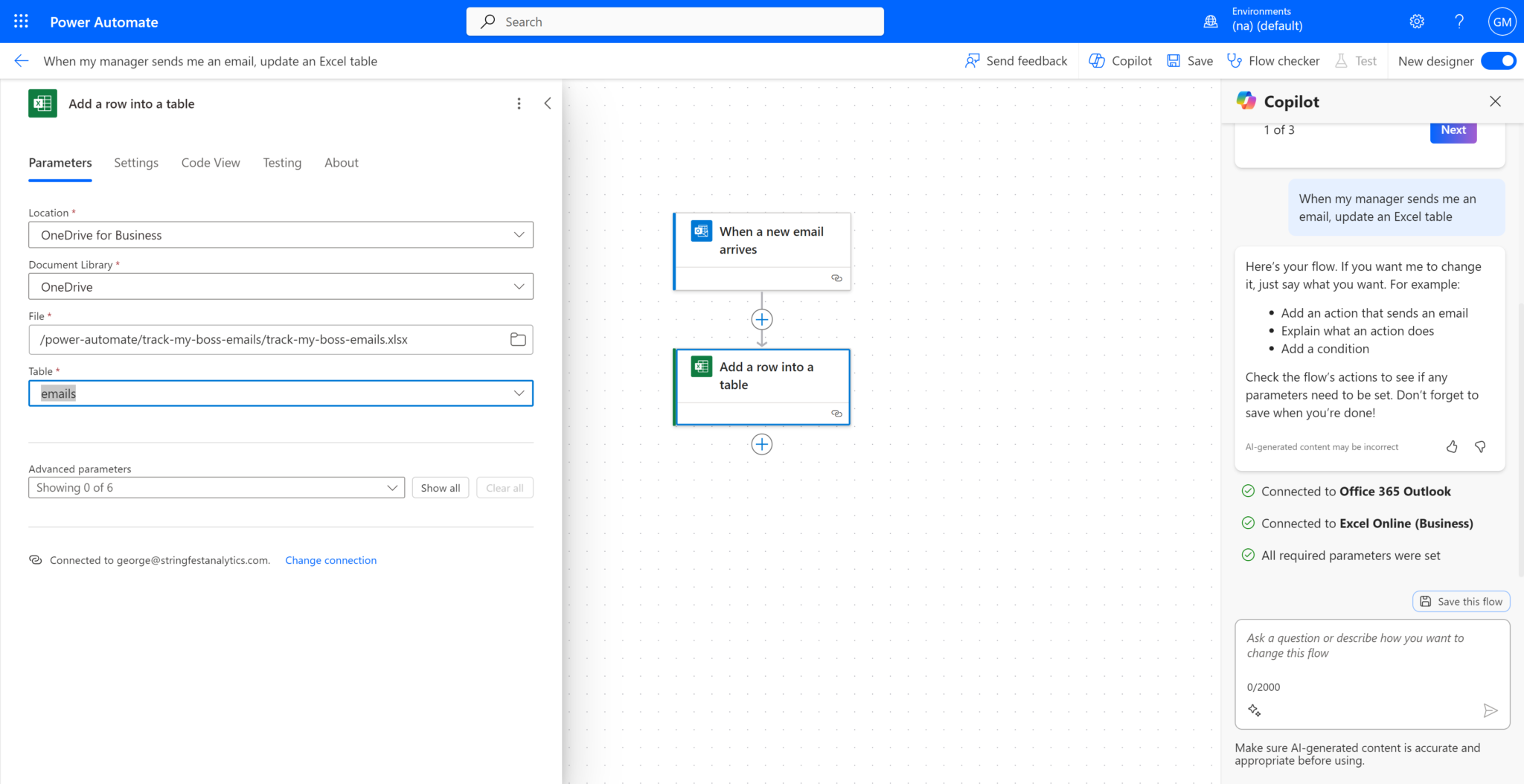This screenshot has width=1524, height=784.
Task: Click the thumbs down feedback icon
Action: [1480, 447]
